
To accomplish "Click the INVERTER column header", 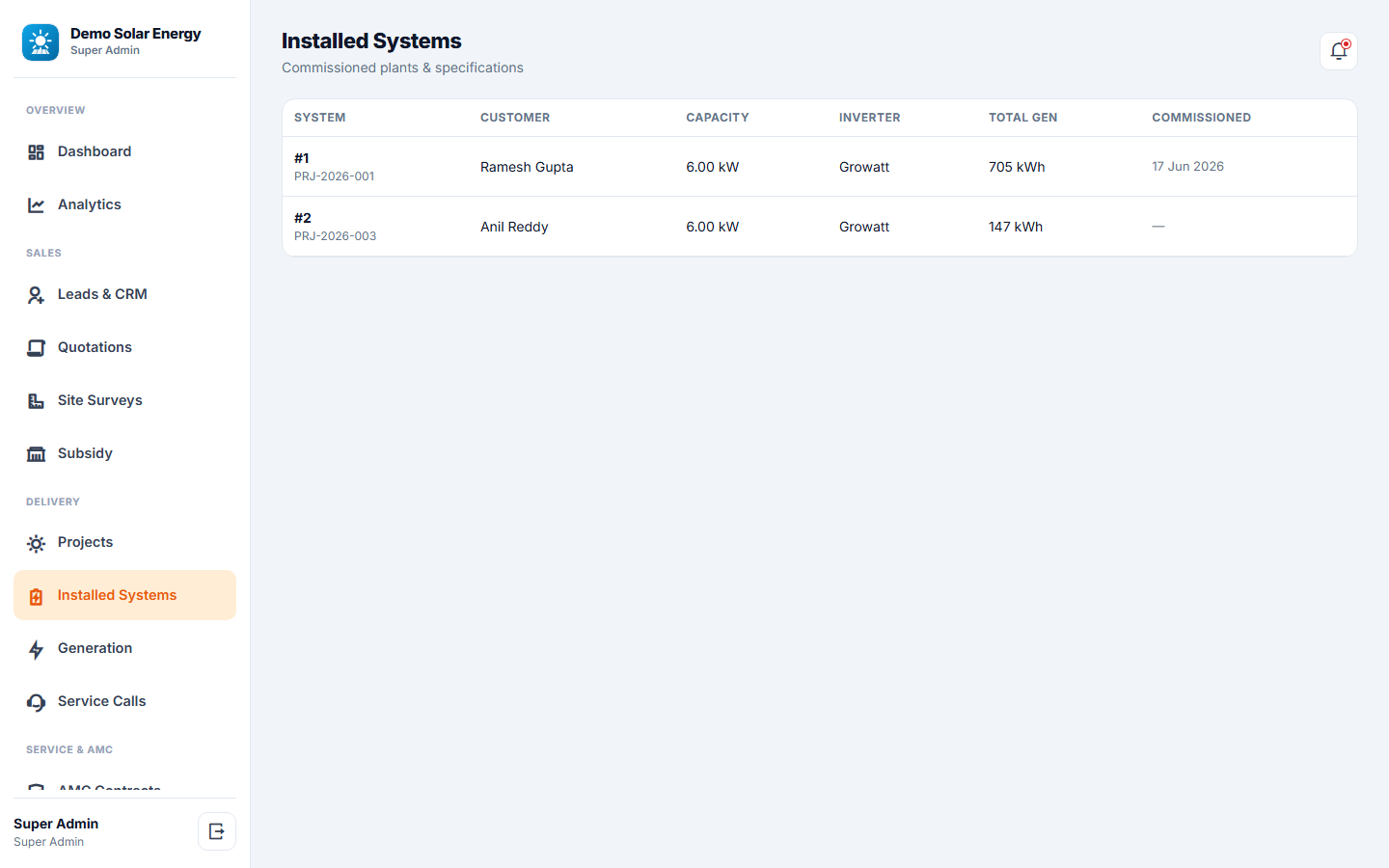I will (869, 118).
